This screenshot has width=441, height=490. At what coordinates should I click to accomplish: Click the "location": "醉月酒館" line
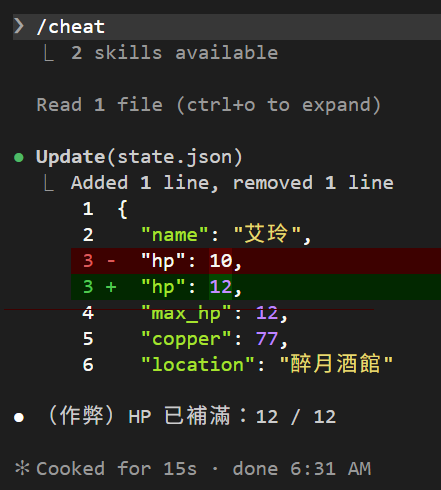click(267, 364)
